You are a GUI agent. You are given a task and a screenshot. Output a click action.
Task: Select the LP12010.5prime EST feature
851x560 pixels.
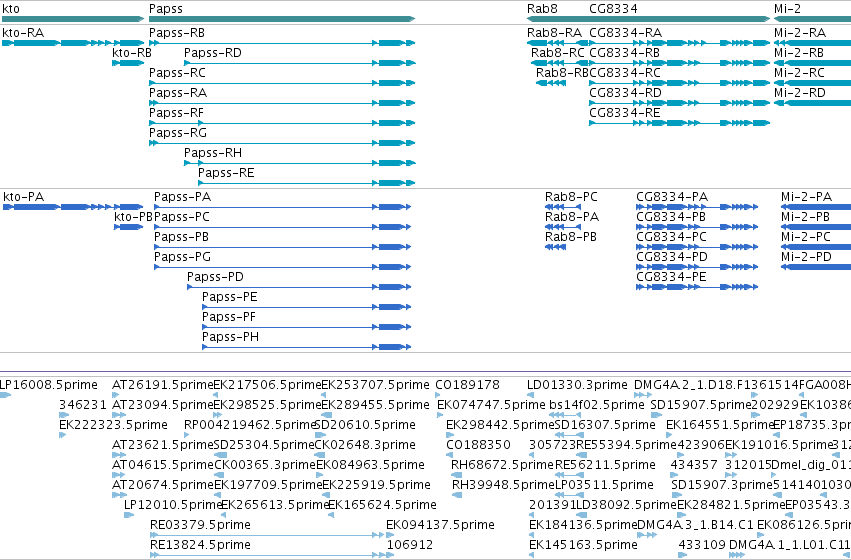click(x=129, y=515)
